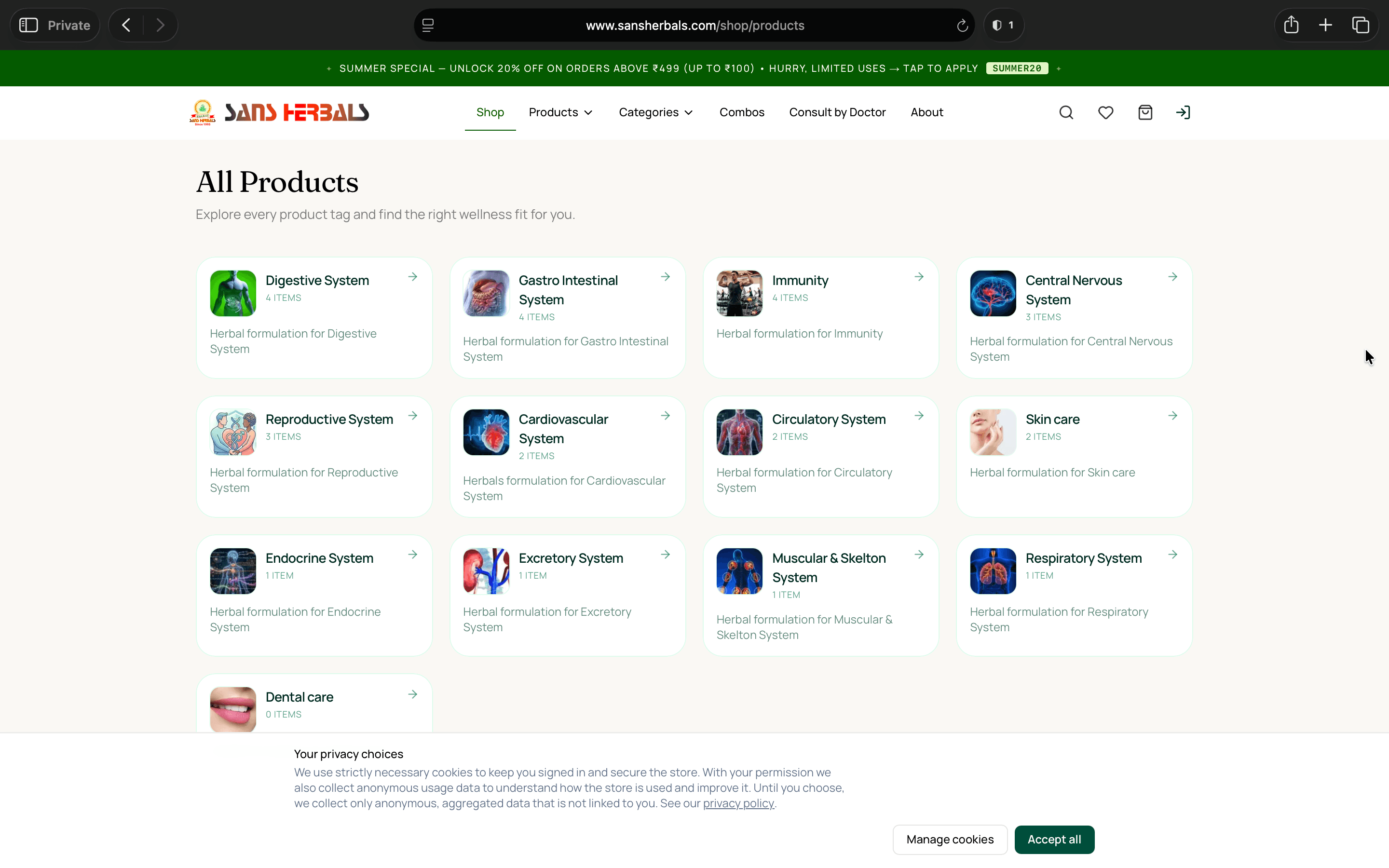Accept all cookies
The image size is (1389, 868).
click(x=1054, y=839)
